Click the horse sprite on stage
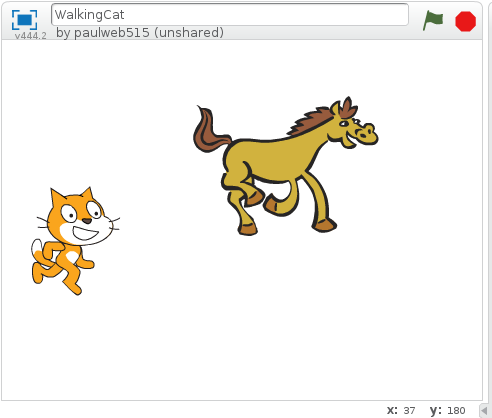492x418 pixels. (x=285, y=166)
